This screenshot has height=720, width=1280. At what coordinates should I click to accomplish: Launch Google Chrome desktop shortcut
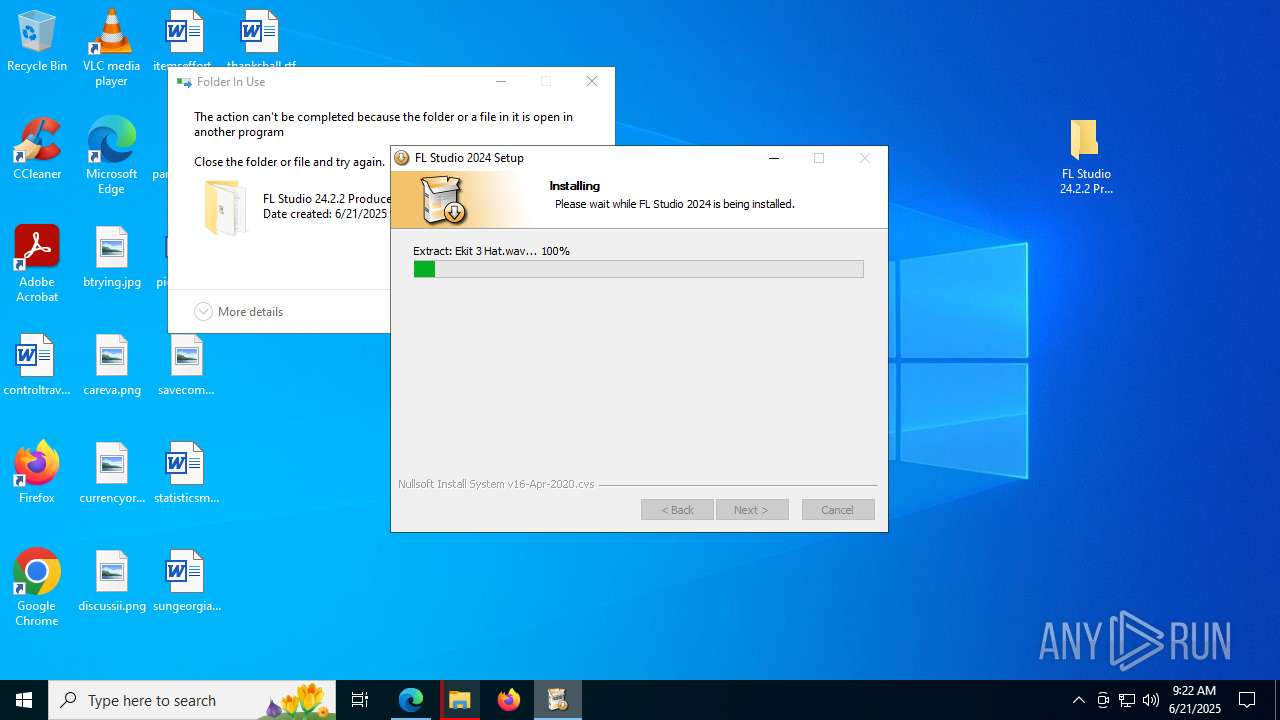coord(37,587)
